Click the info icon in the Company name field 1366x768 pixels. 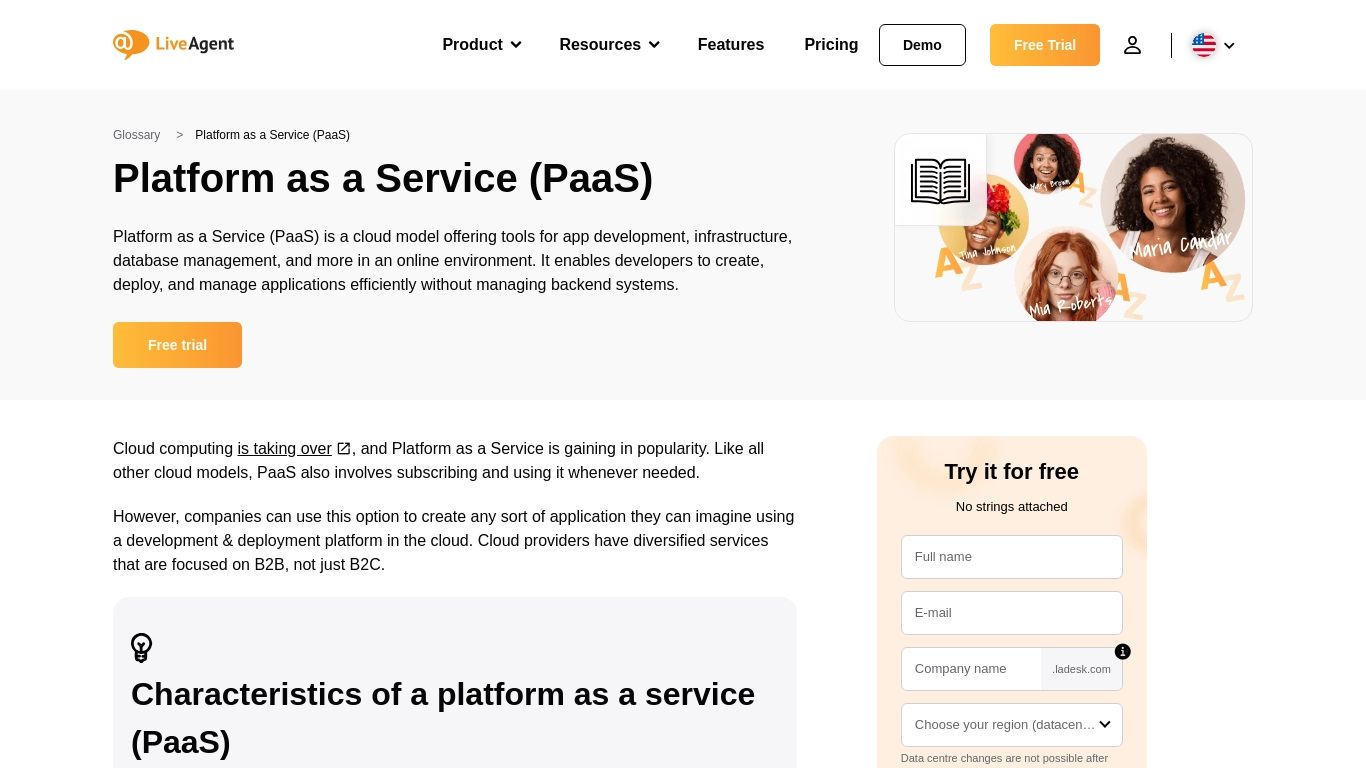(1122, 651)
